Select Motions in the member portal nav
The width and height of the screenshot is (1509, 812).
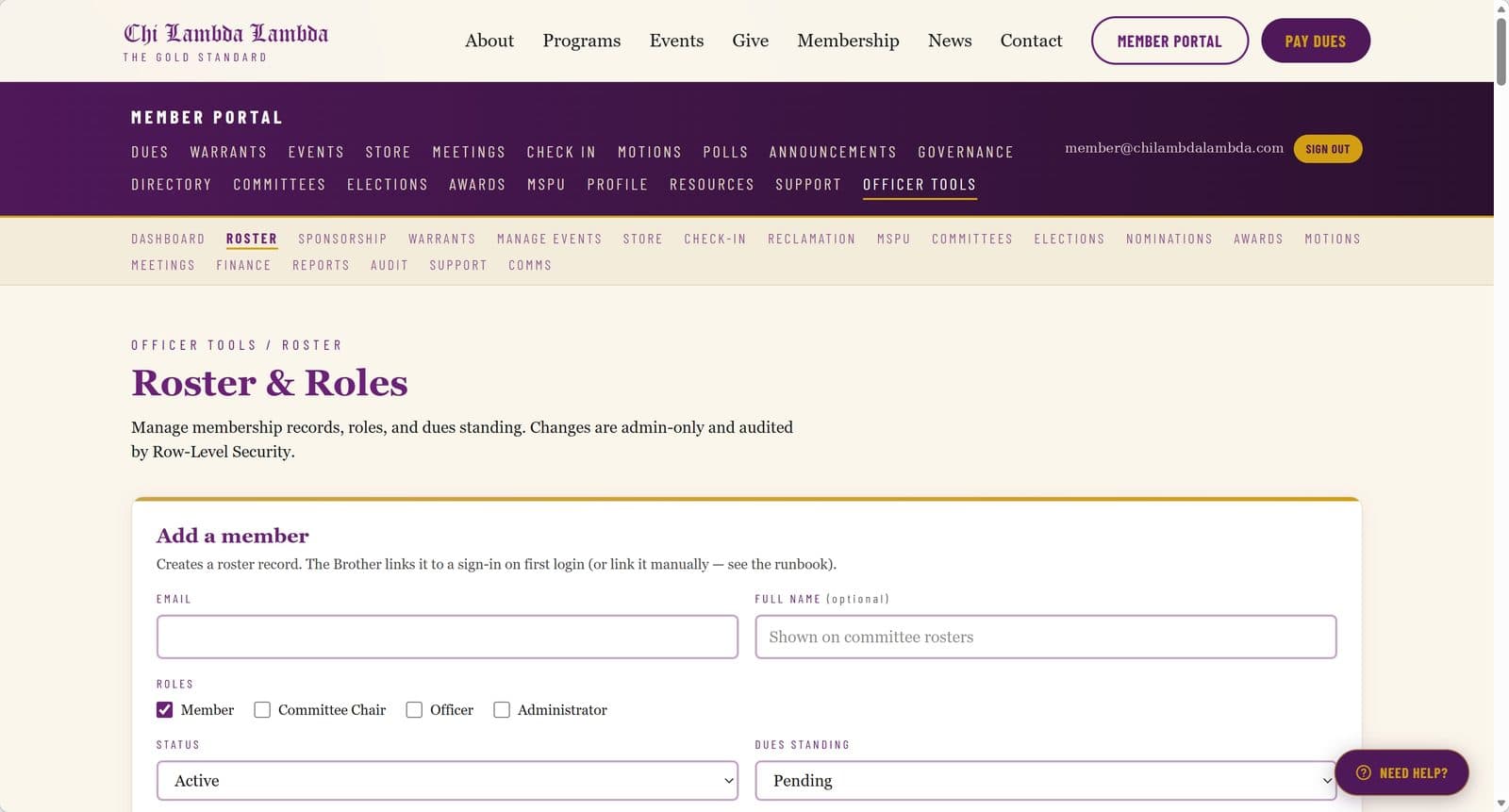pos(650,152)
